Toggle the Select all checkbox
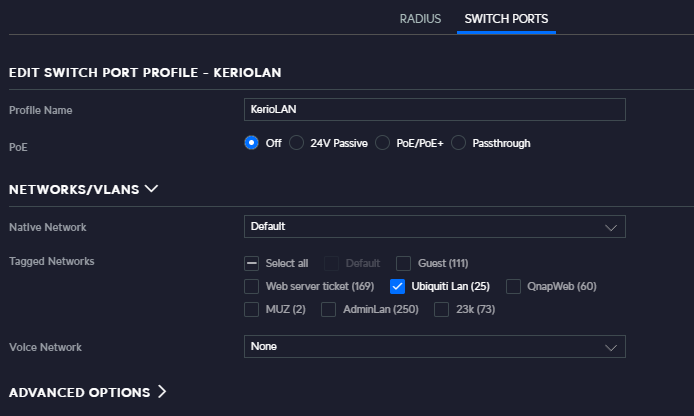The image size is (694, 416). coord(251,263)
